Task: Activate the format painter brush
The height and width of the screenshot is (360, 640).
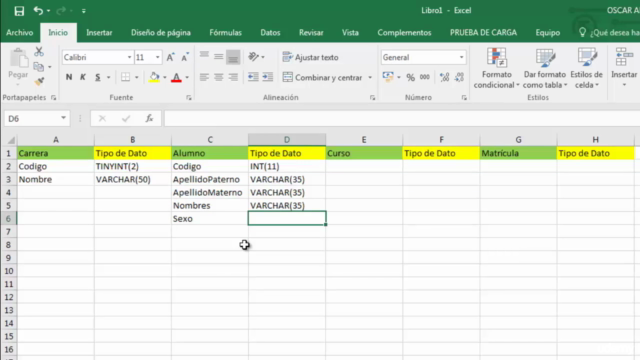Action: click(39, 82)
